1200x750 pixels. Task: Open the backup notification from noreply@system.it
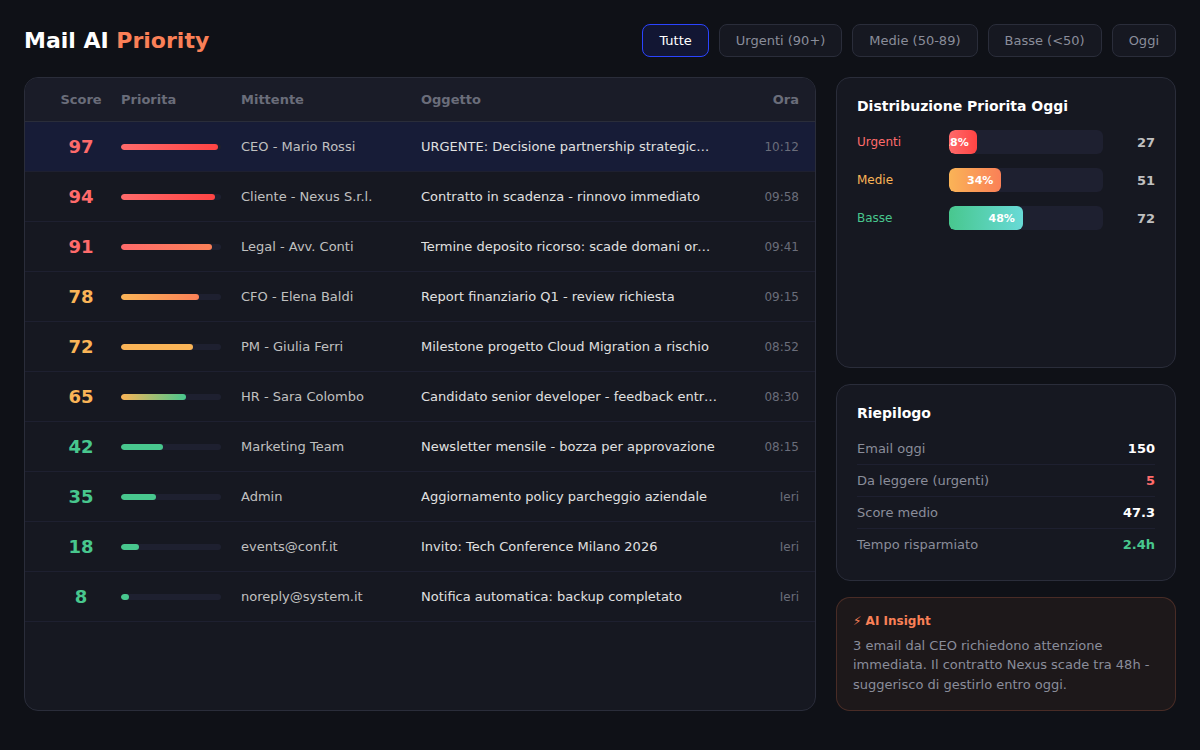click(x=420, y=596)
